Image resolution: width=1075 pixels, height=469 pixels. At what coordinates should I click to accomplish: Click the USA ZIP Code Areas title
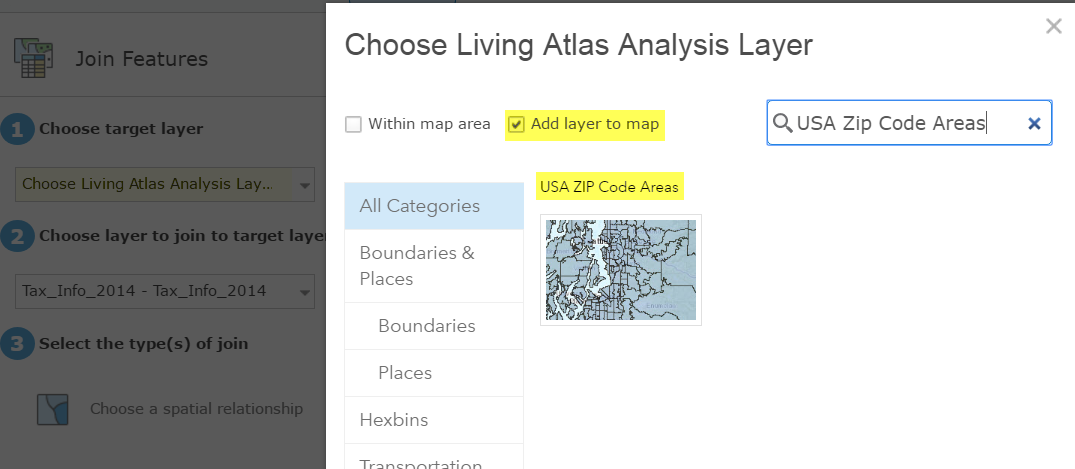point(609,187)
